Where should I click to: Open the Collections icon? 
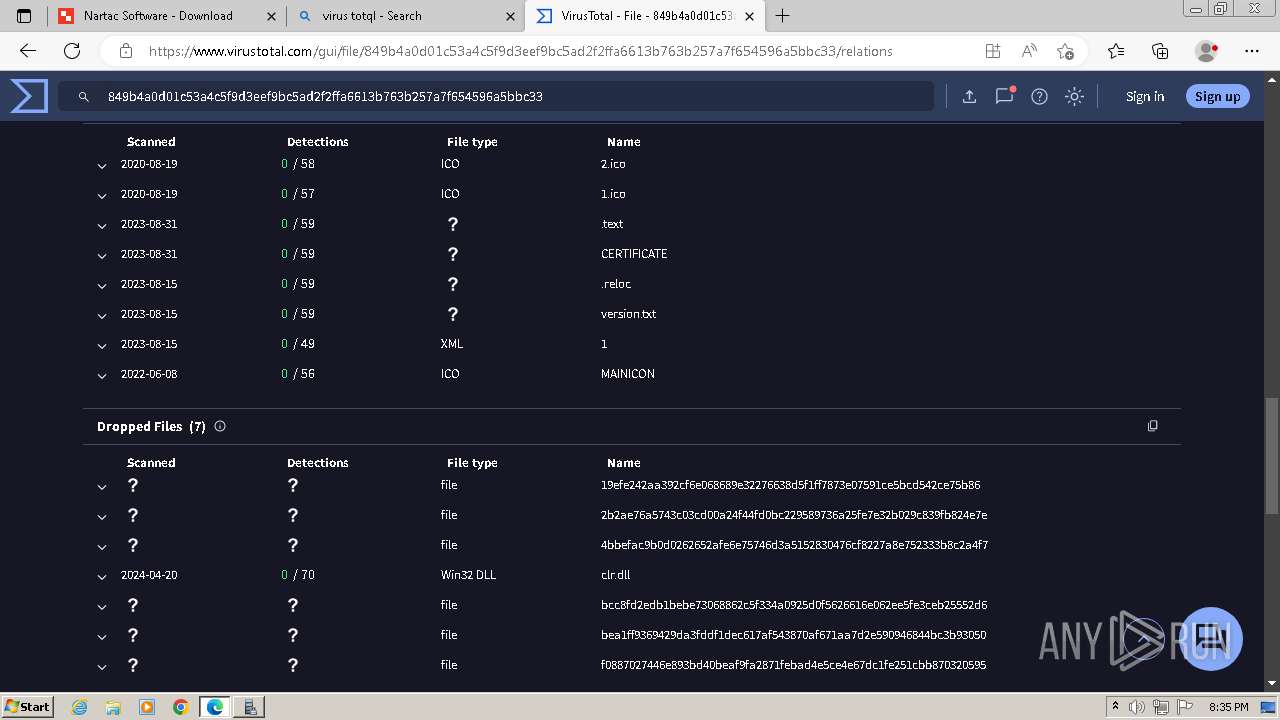tap(1160, 51)
